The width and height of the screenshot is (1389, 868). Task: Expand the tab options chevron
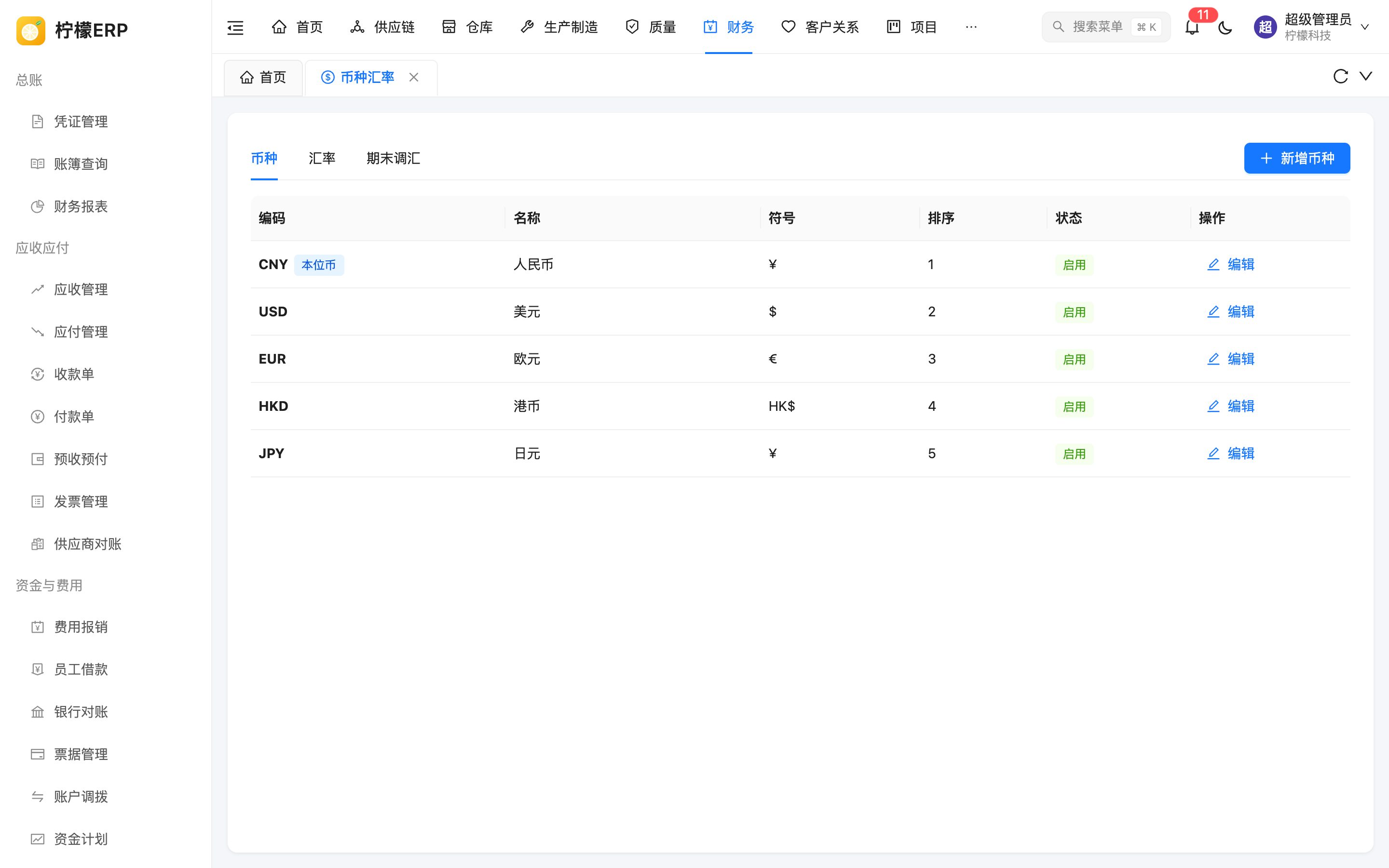(1366, 76)
